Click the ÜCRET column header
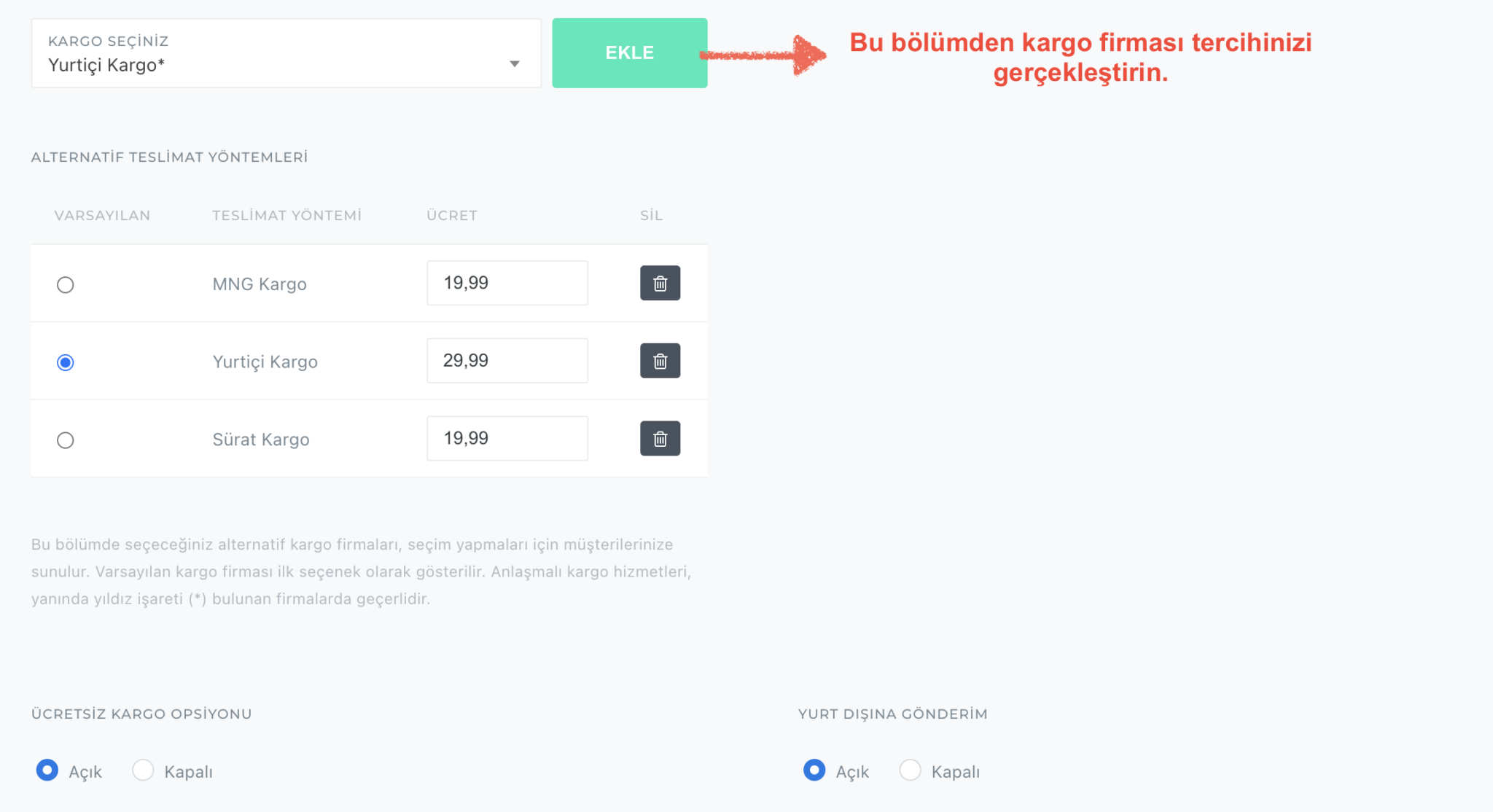Screen dimensions: 1493x812 click(x=451, y=215)
